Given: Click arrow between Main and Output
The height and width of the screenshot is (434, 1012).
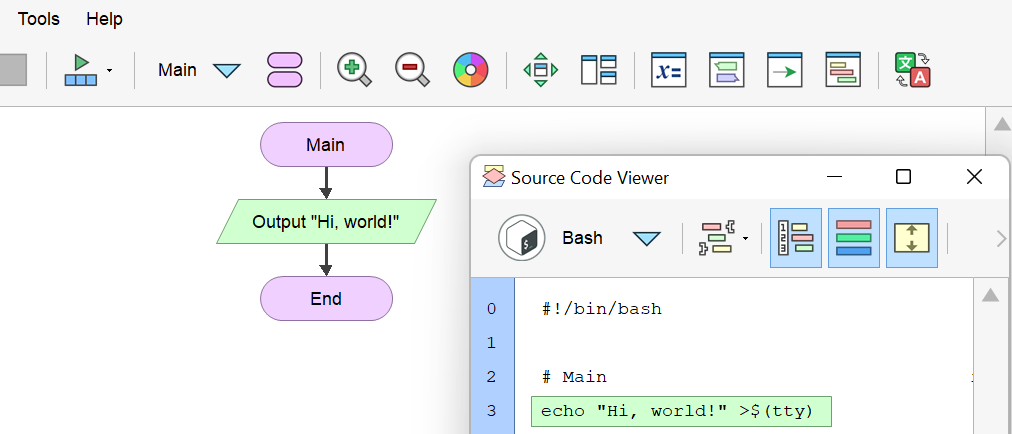Looking at the screenshot, I should click(x=326, y=183).
